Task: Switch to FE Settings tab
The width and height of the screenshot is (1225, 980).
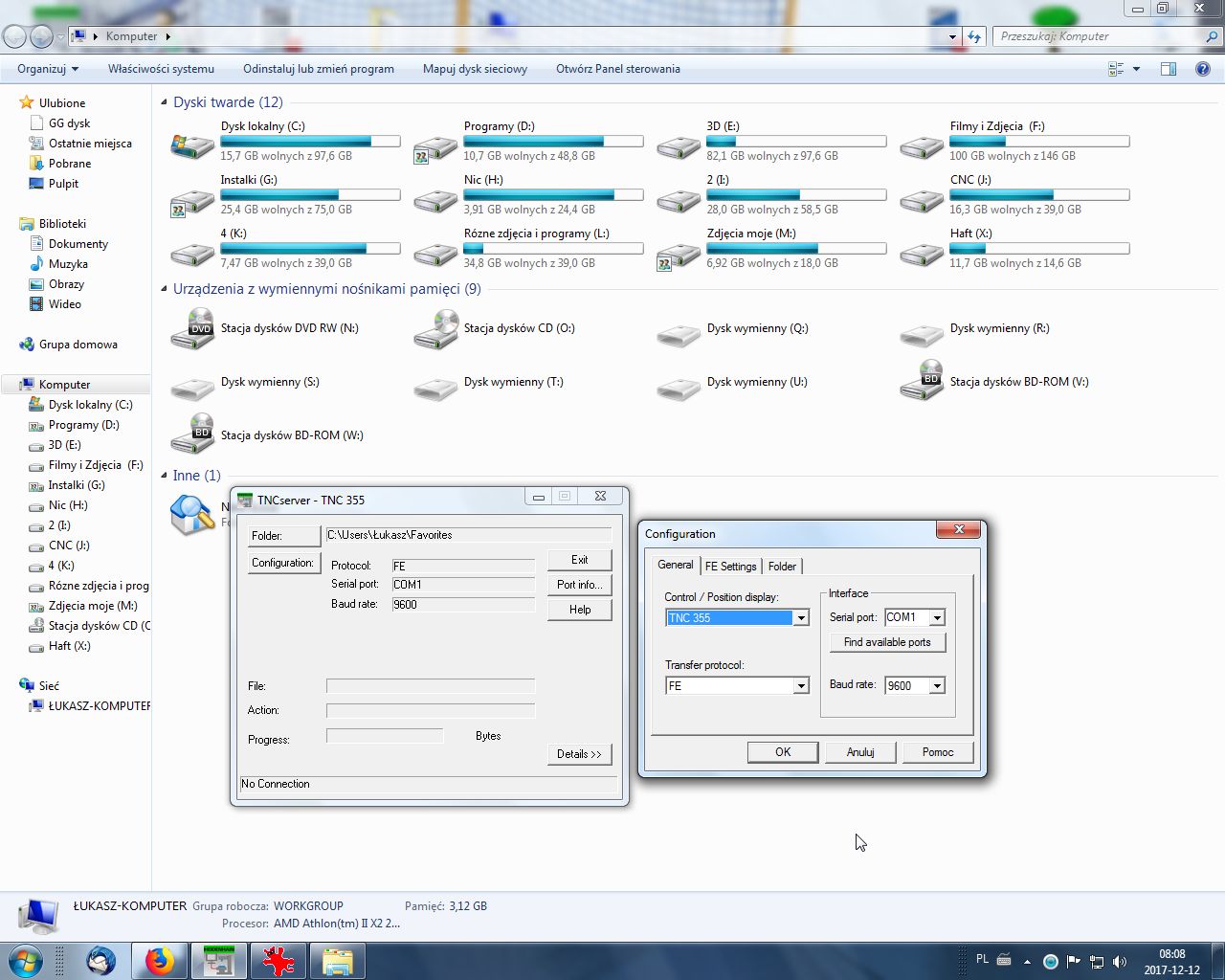Action: [730, 566]
